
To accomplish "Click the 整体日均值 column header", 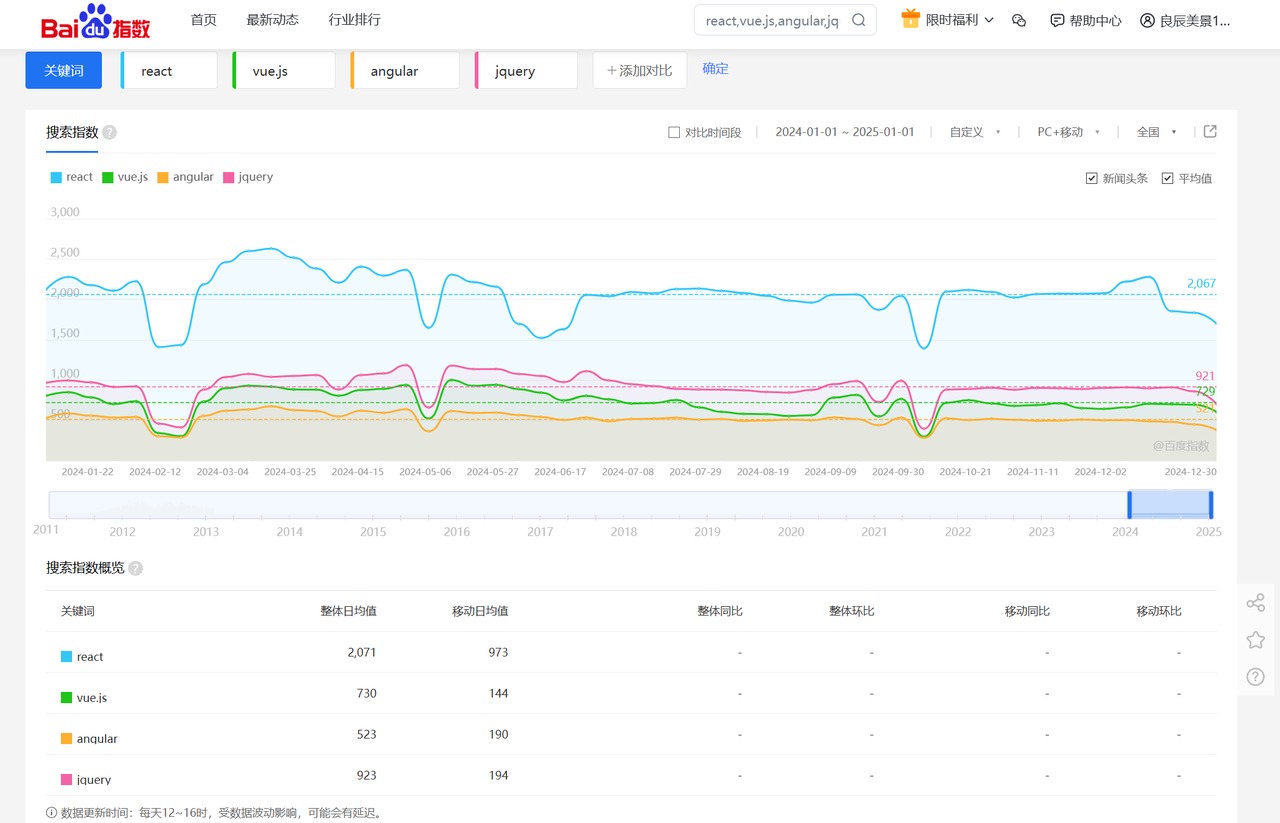I will click(348, 611).
